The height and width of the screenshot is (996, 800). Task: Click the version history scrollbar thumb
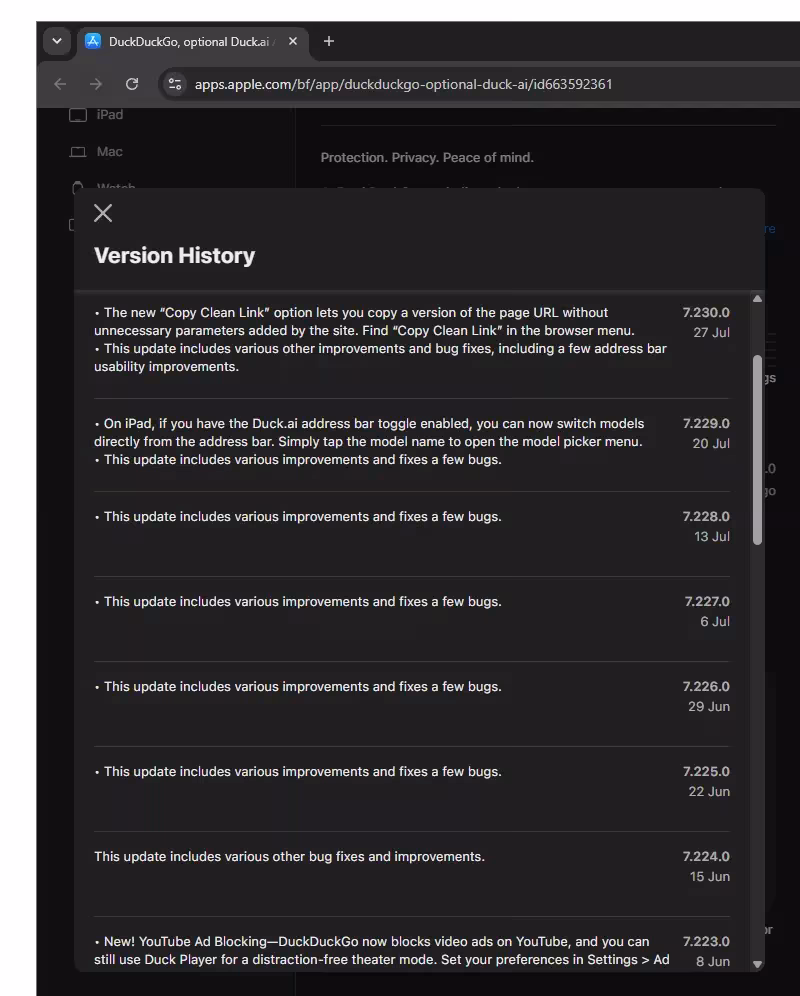(757, 450)
